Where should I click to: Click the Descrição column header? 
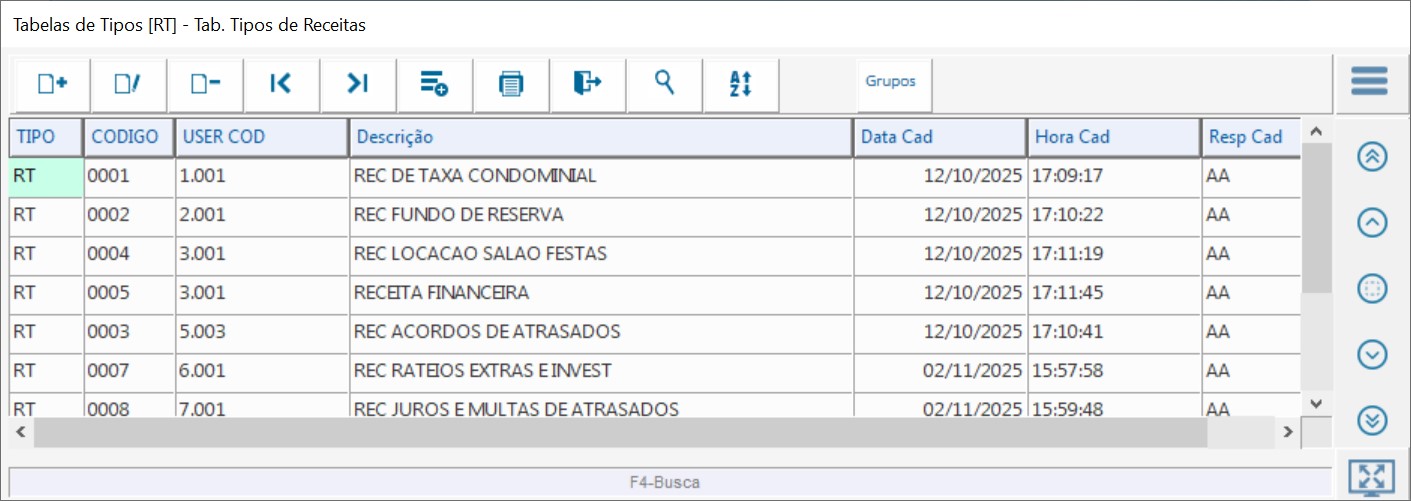[x=600, y=137]
